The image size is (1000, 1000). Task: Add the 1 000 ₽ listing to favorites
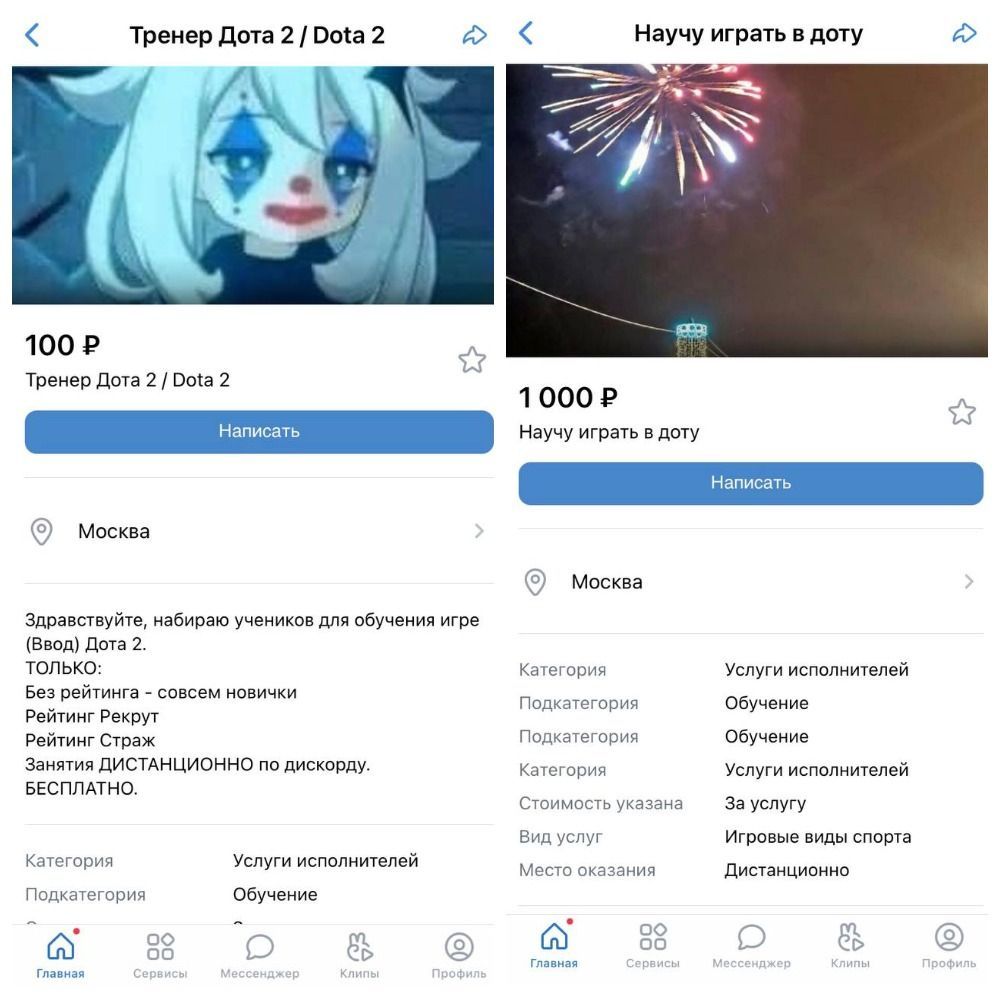pyautogui.click(x=962, y=412)
